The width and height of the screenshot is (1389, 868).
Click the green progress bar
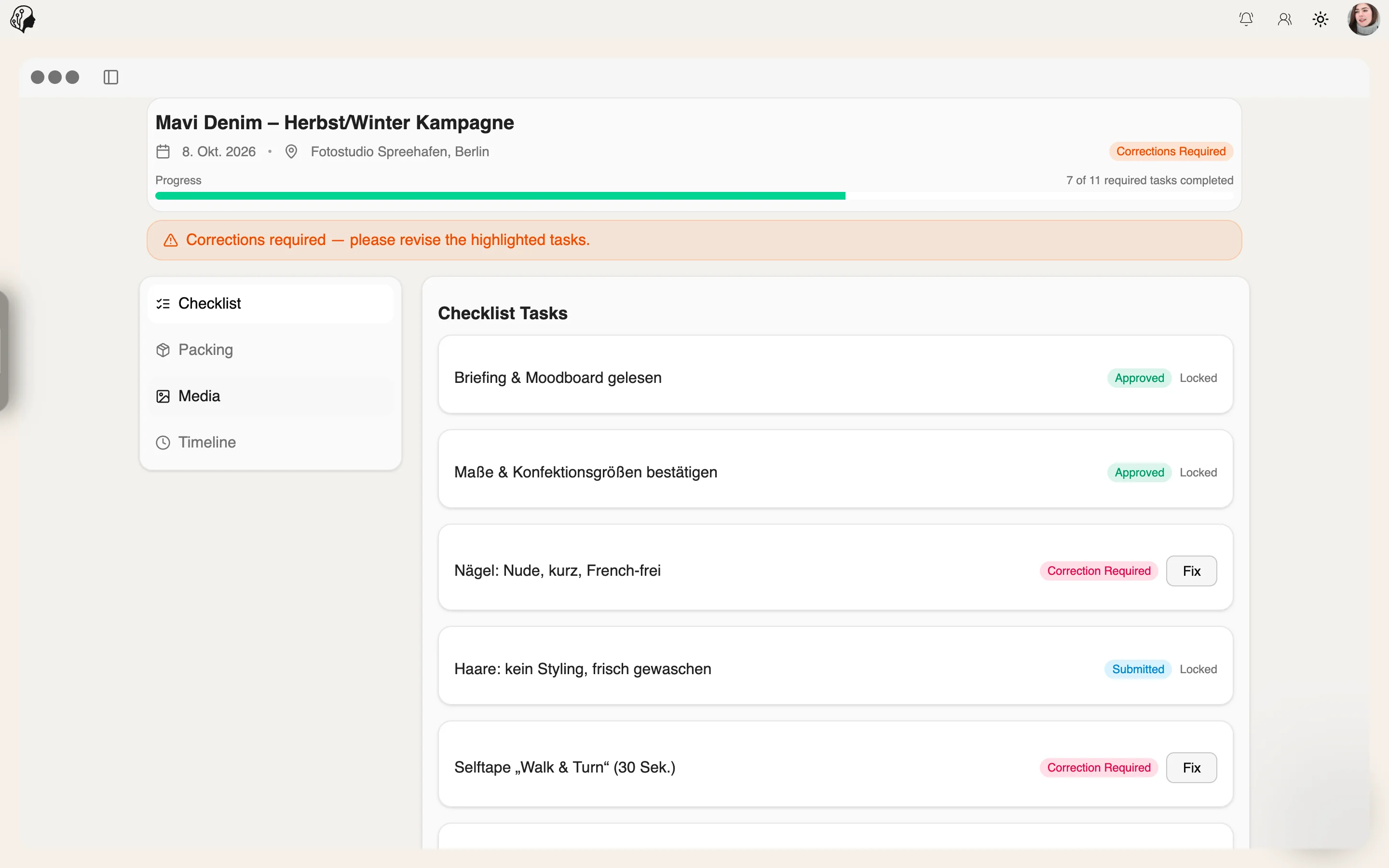click(500, 196)
